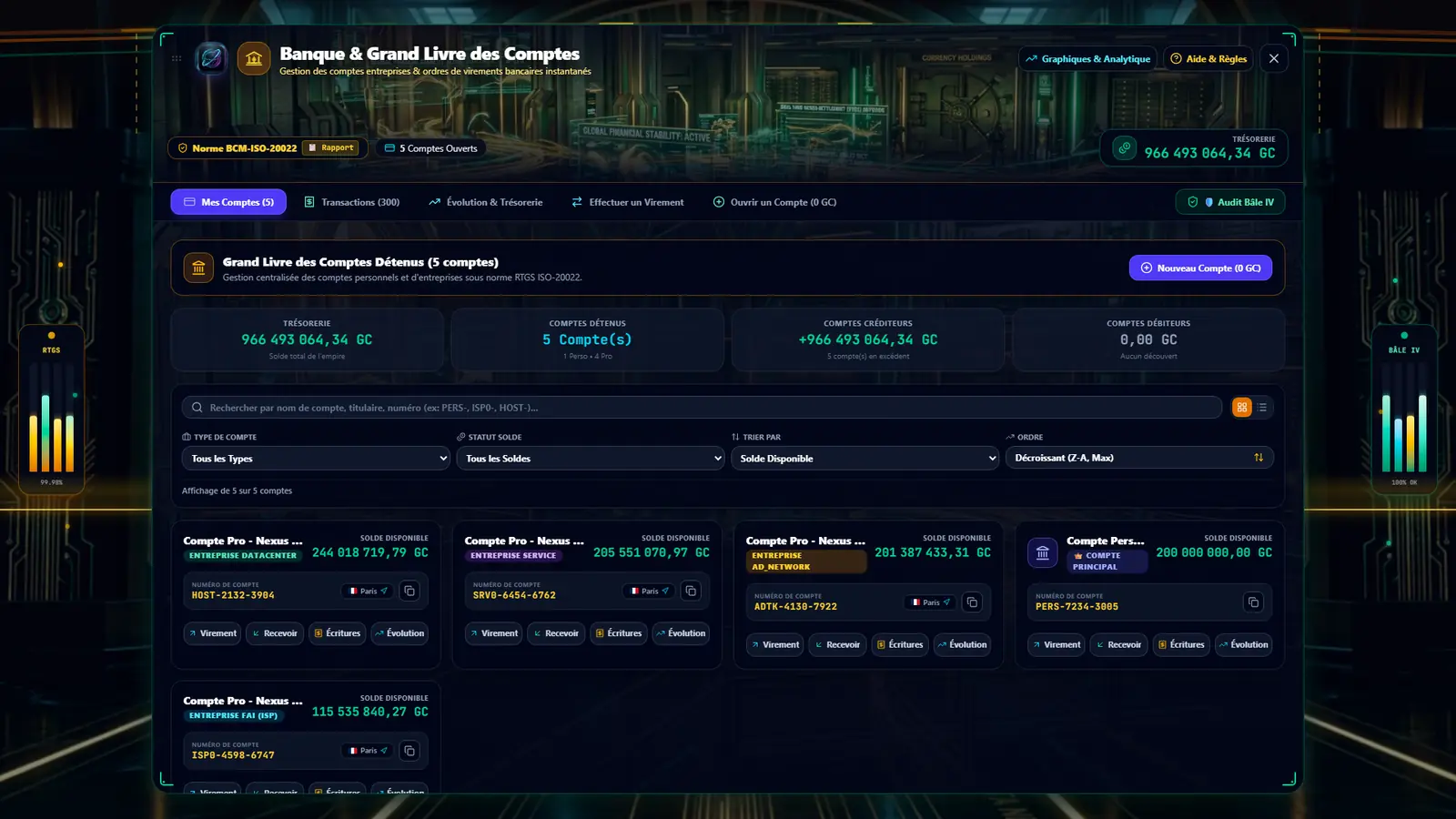
Task: Switch to grid view layout
Action: (1242, 408)
